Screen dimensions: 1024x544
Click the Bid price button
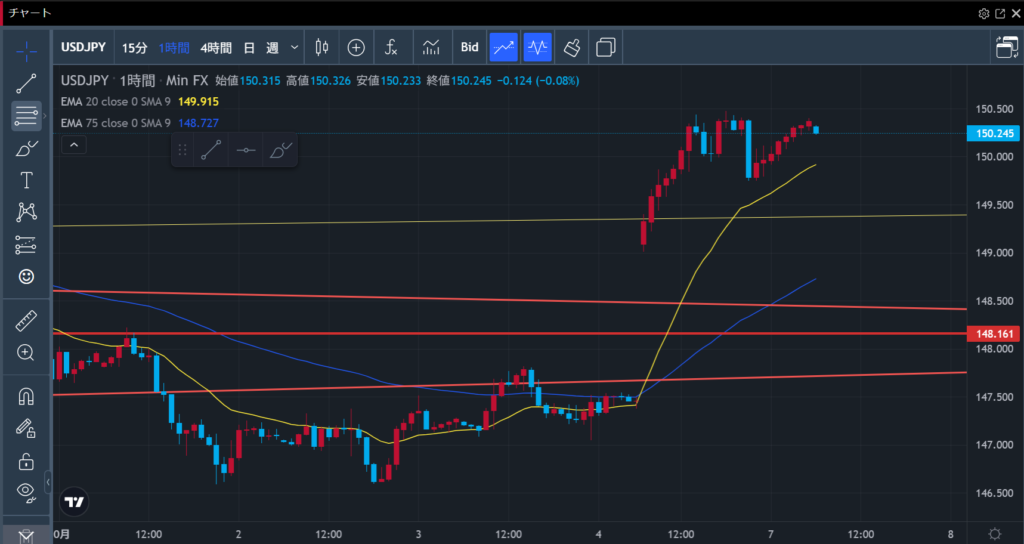pos(469,47)
